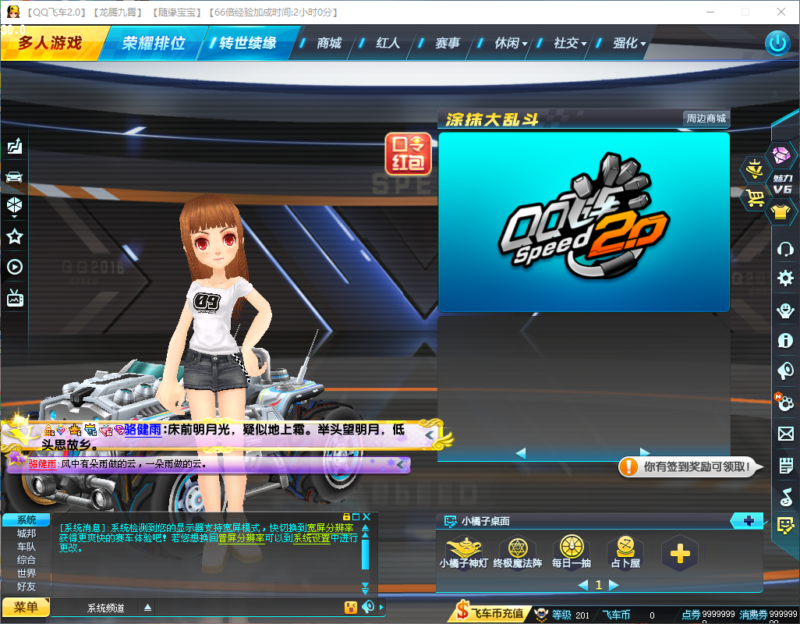
Task: Click the music note icon in right sidebar
Action: coord(786,496)
